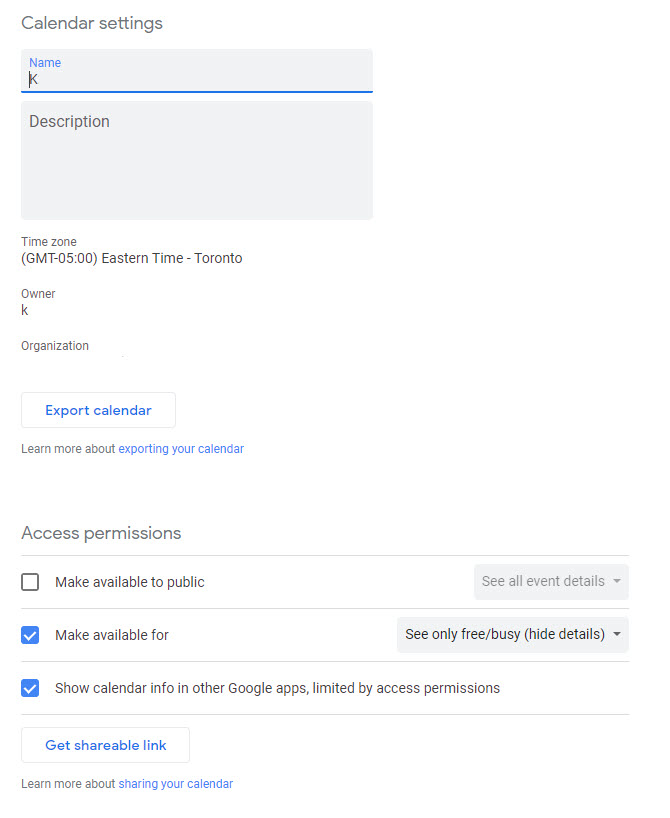670x818 pixels.
Task: Click the Owner name "k"
Action: [x=24, y=309]
